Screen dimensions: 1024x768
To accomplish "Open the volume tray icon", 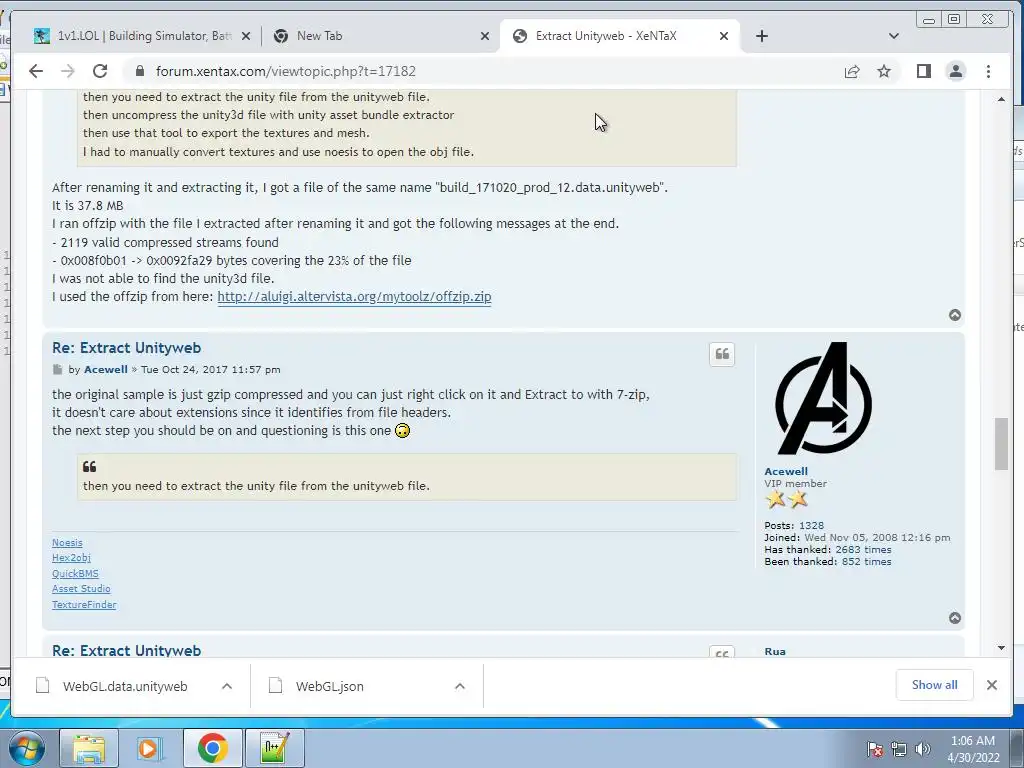I will coord(923,750).
